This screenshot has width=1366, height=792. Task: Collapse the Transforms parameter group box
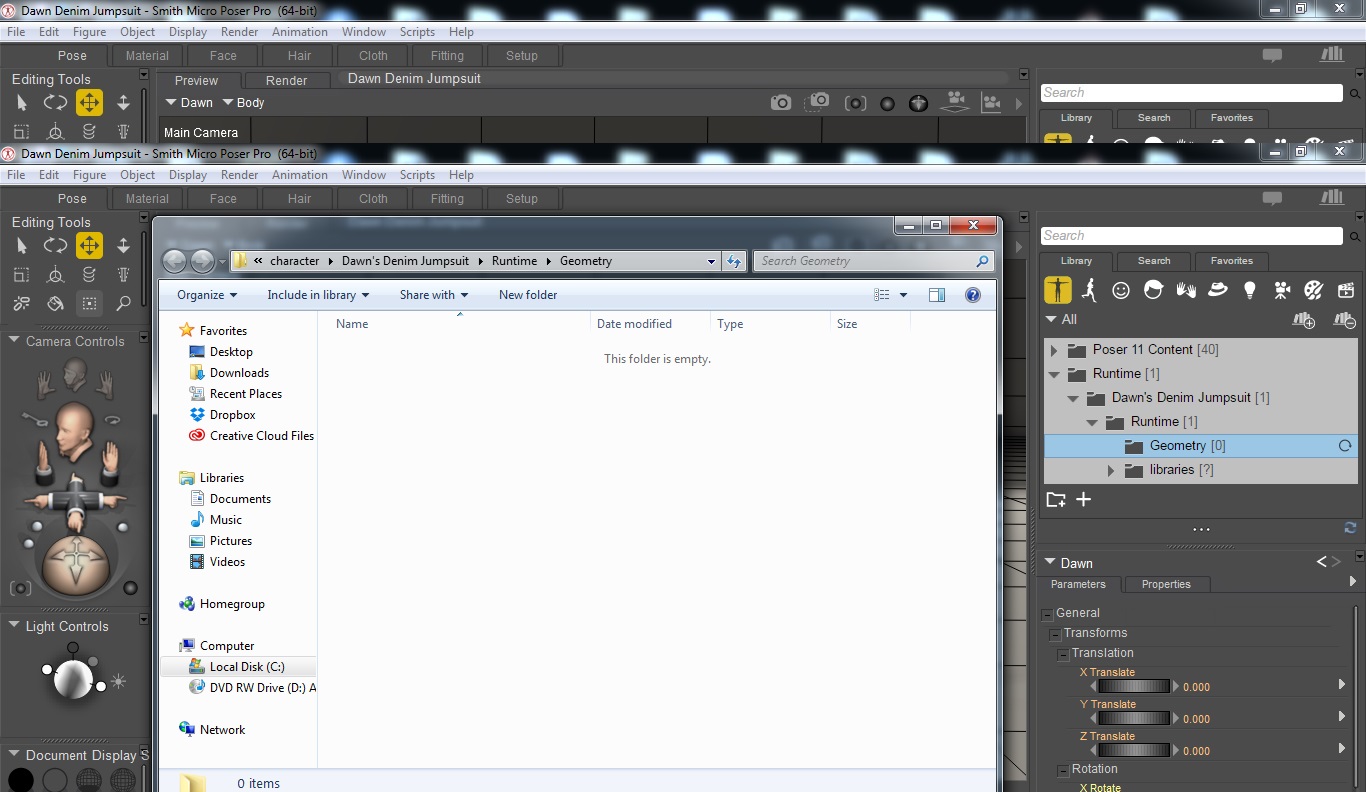(x=1055, y=634)
